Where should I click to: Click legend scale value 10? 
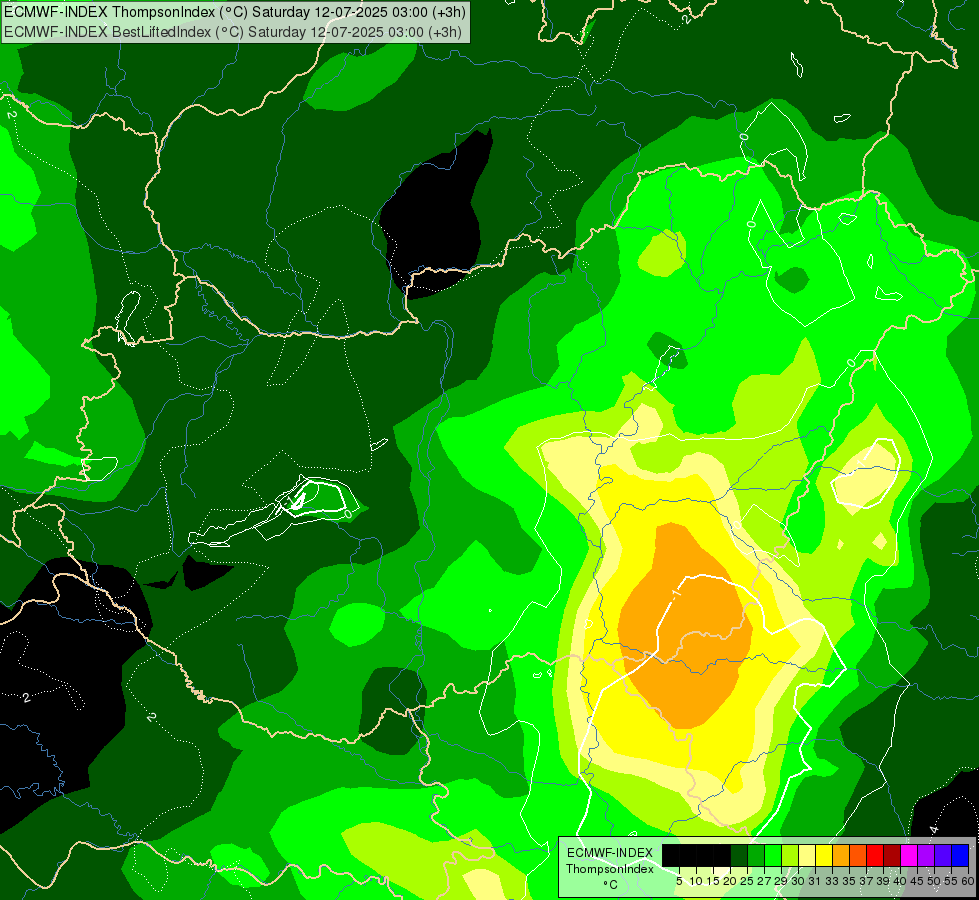pyautogui.click(x=696, y=881)
